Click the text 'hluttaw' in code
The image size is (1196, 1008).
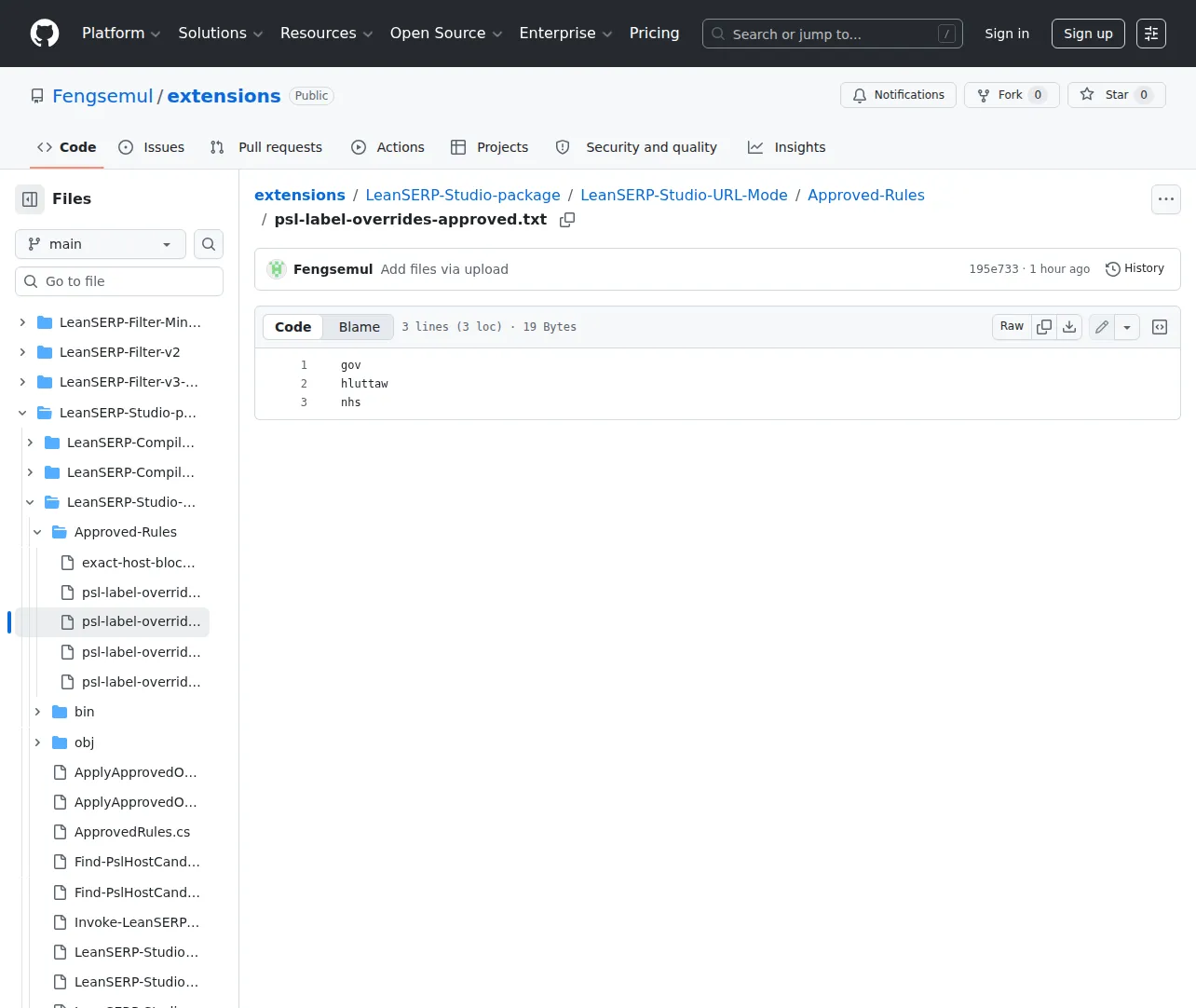point(364,384)
